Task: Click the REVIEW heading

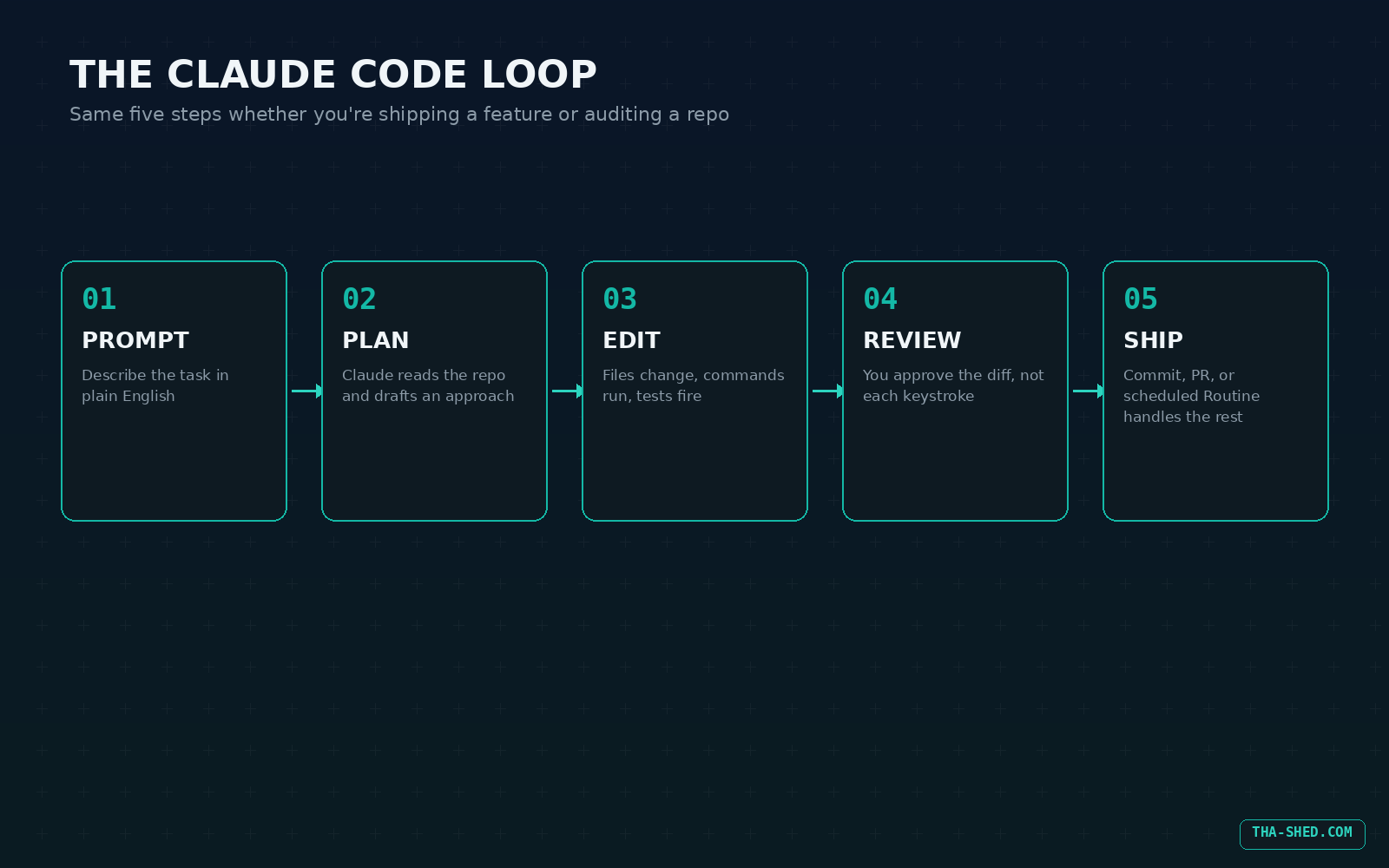Action: click(x=912, y=340)
